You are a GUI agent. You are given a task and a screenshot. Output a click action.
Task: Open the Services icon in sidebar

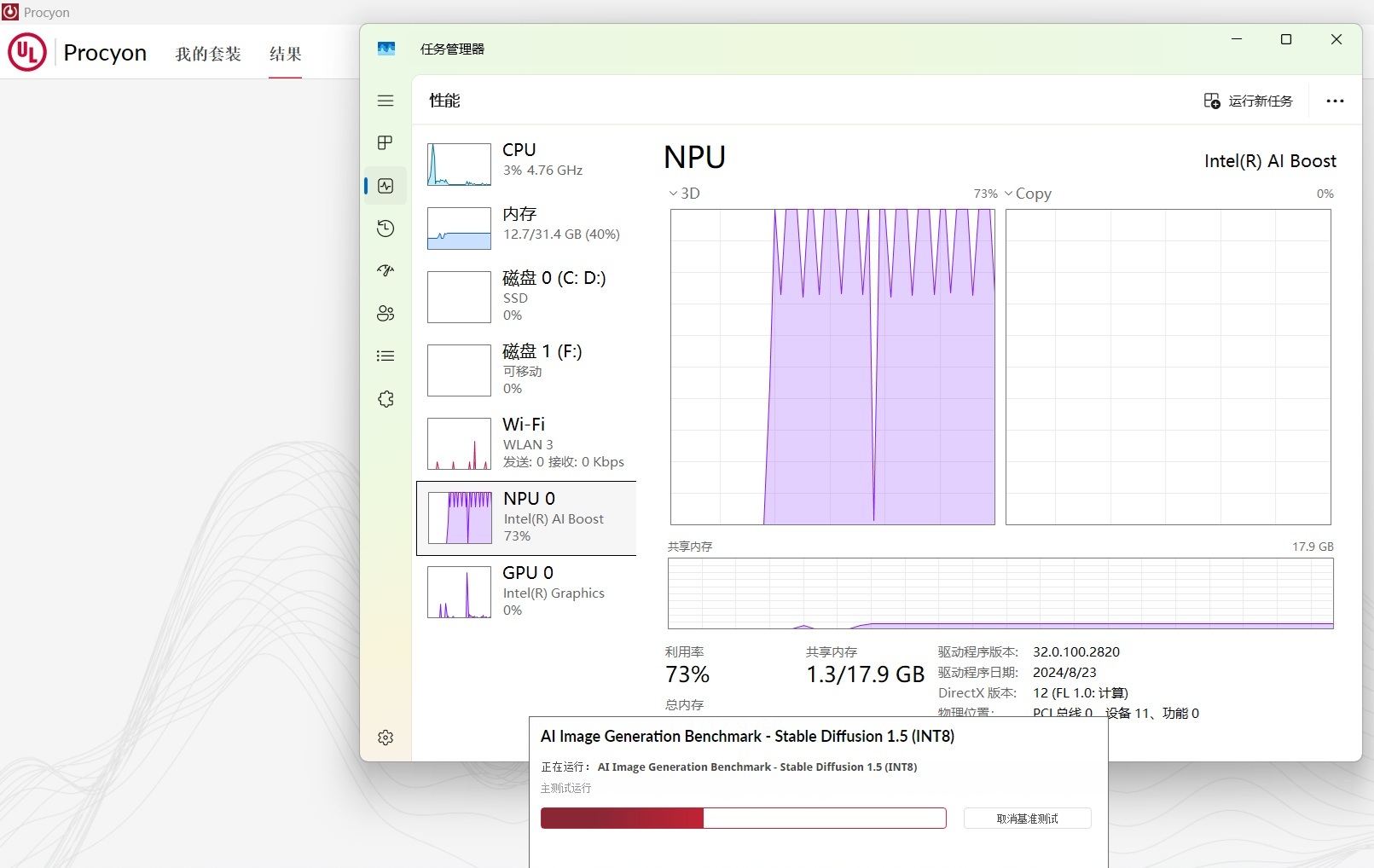tap(386, 399)
